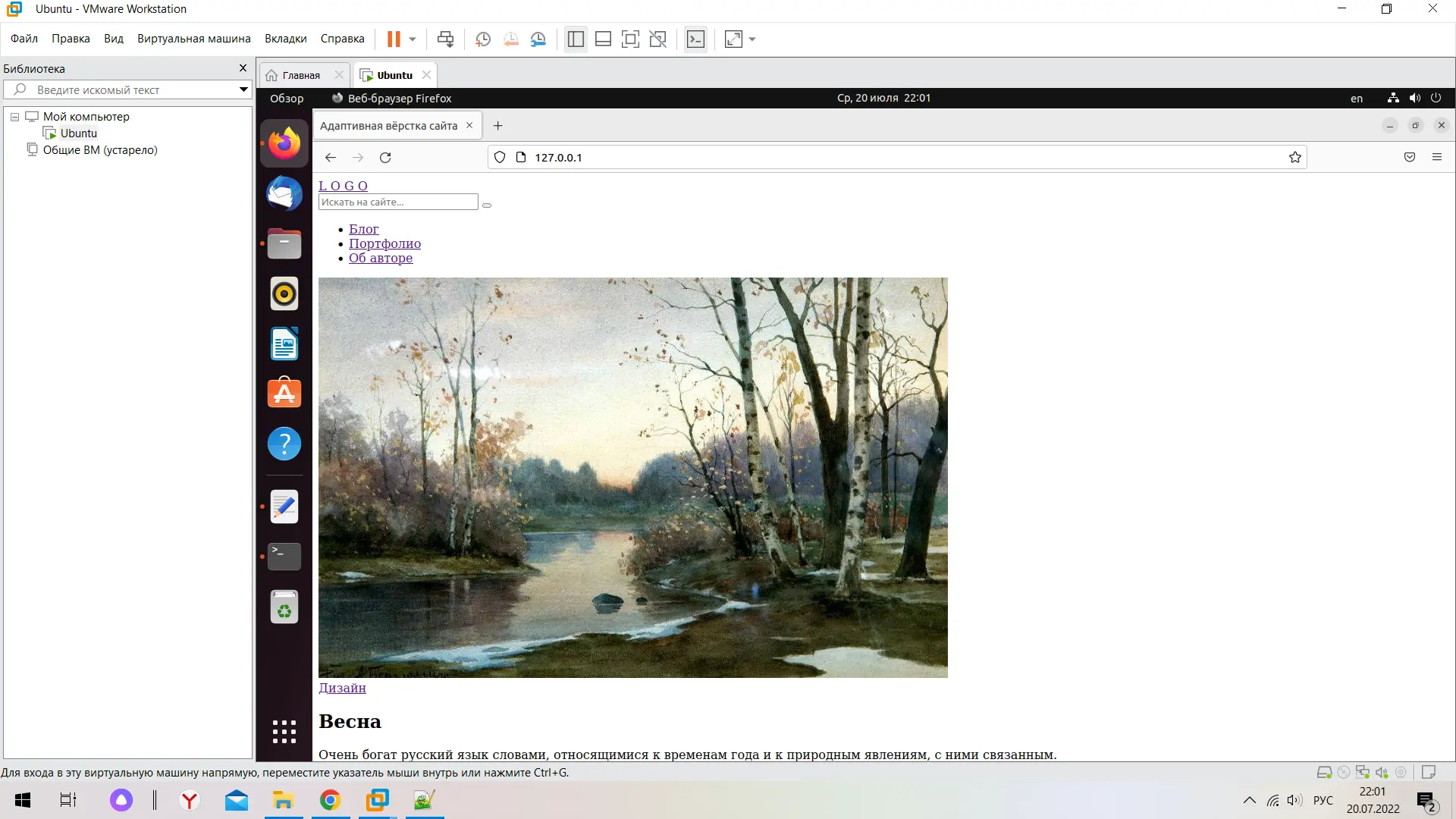Select Общие ВМ (устарело) in the library
1456x819 pixels.
click(100, 150)
